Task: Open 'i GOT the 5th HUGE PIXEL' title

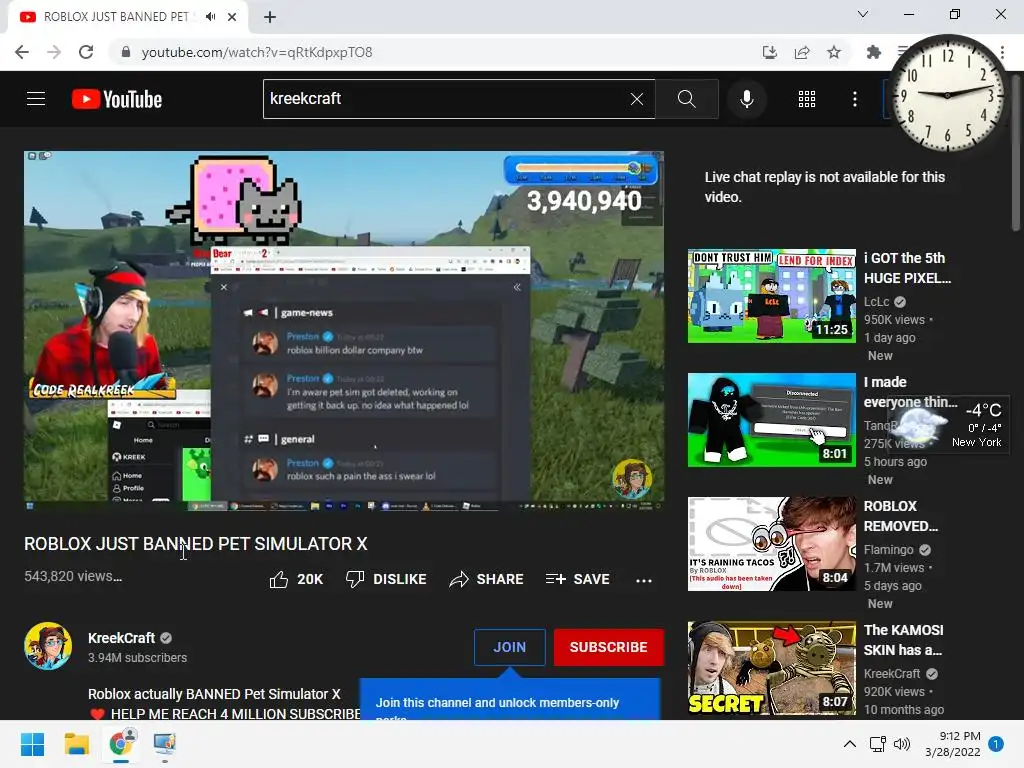Action: 908,268
